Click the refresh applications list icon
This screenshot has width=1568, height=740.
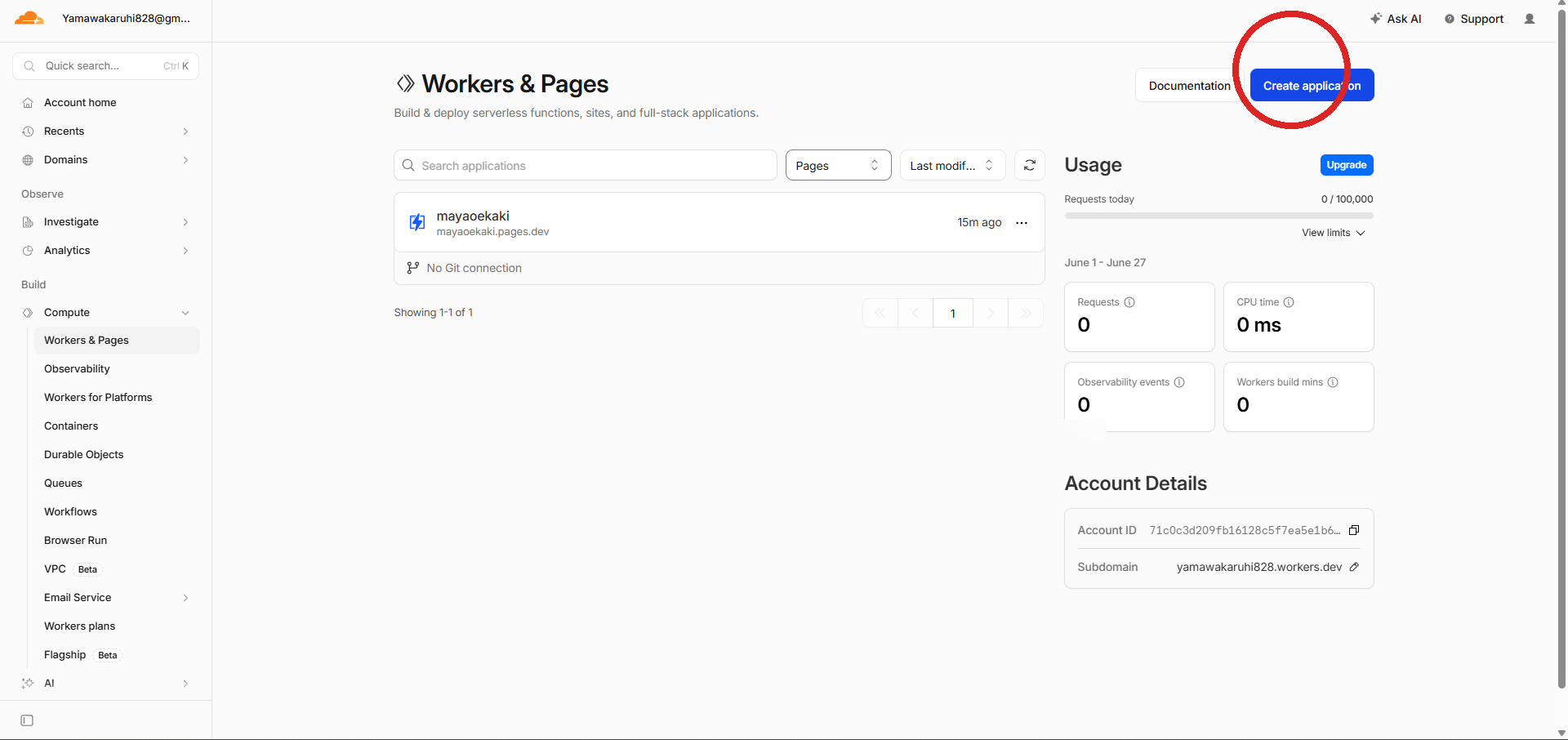(x=1030, y=165)
